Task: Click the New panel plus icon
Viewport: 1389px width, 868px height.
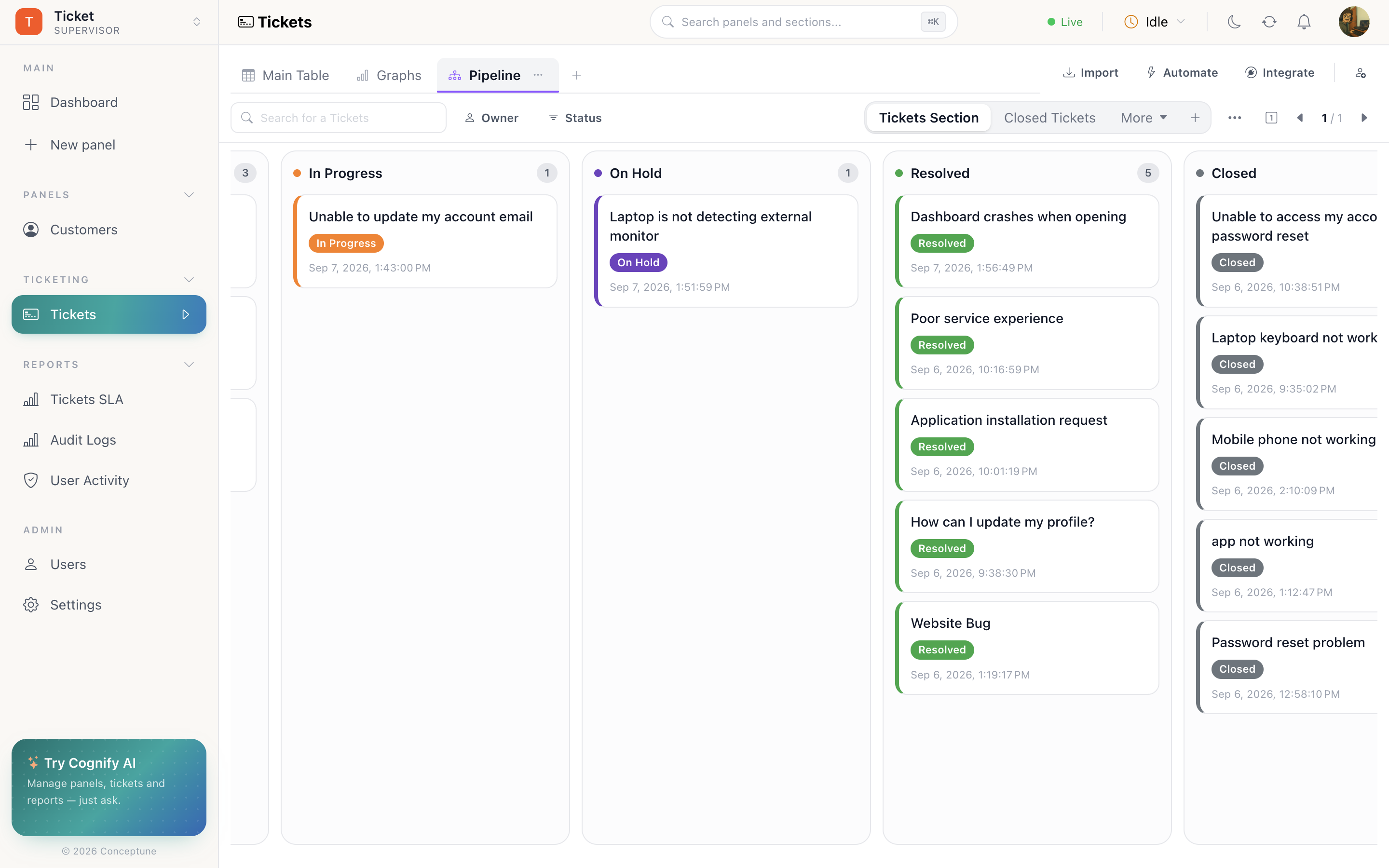Action: [x=31, y=145]
